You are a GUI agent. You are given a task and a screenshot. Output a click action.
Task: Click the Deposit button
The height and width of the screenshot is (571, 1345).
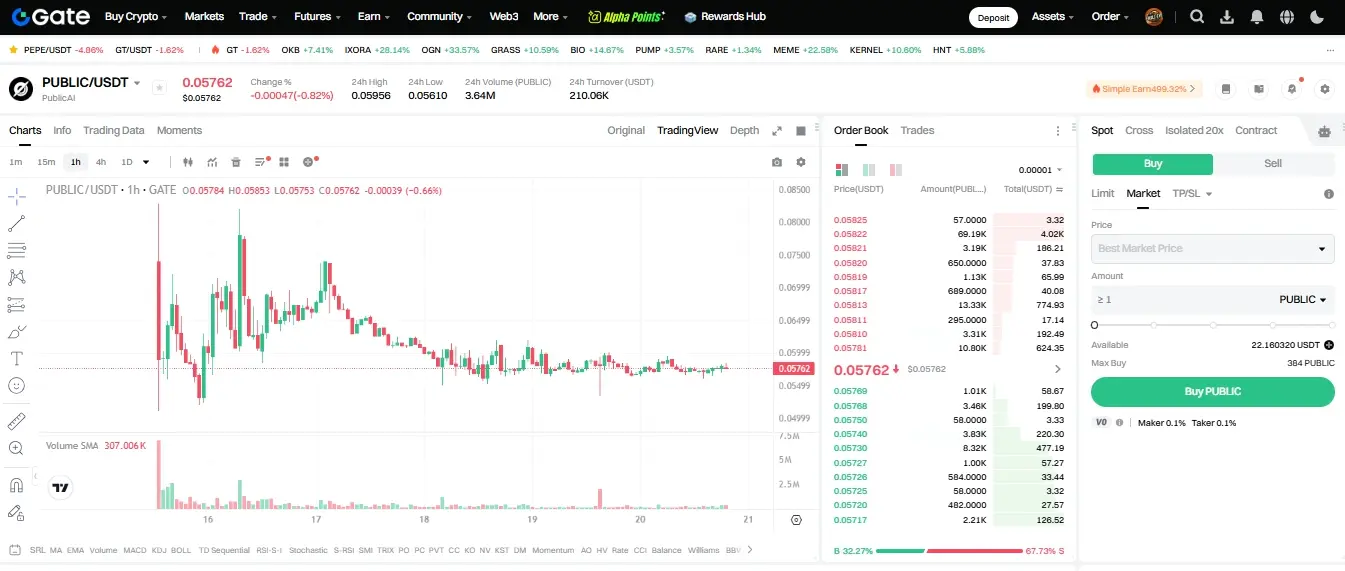tap(993, 17)
